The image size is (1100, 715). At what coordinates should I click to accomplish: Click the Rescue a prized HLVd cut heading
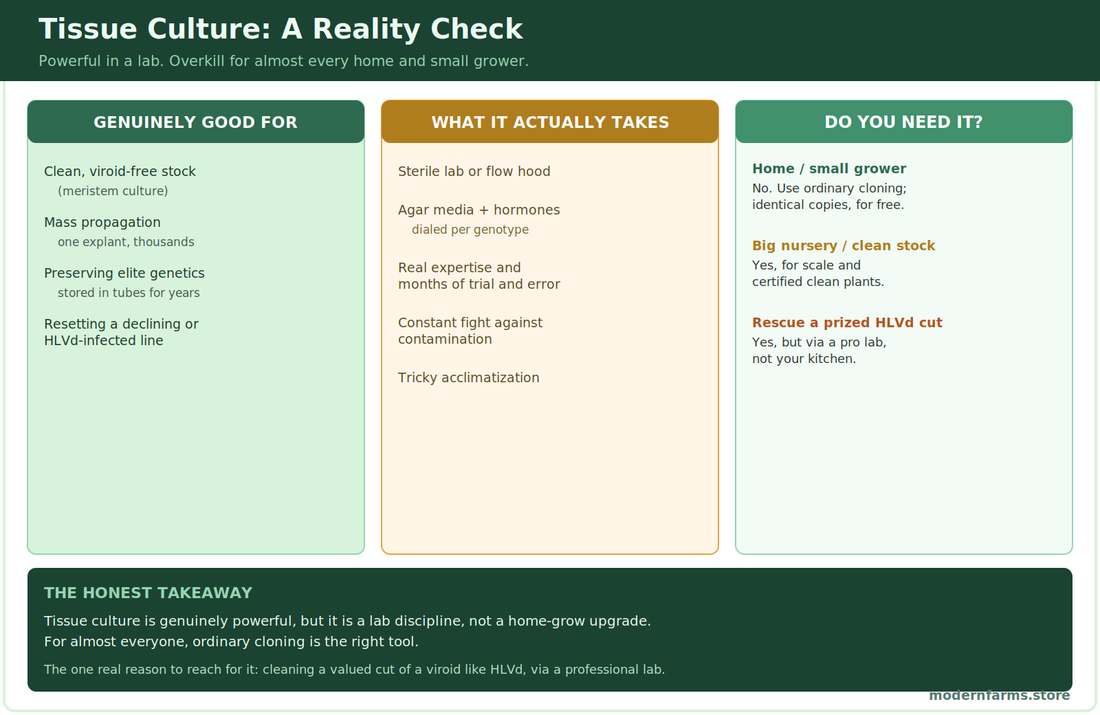point(847,323)
